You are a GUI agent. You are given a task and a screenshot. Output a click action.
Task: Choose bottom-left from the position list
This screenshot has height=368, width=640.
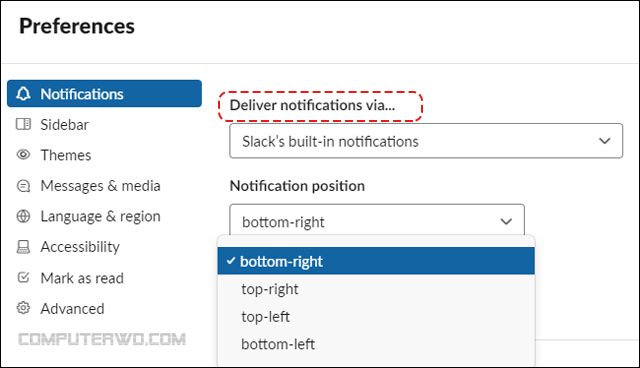376,344
